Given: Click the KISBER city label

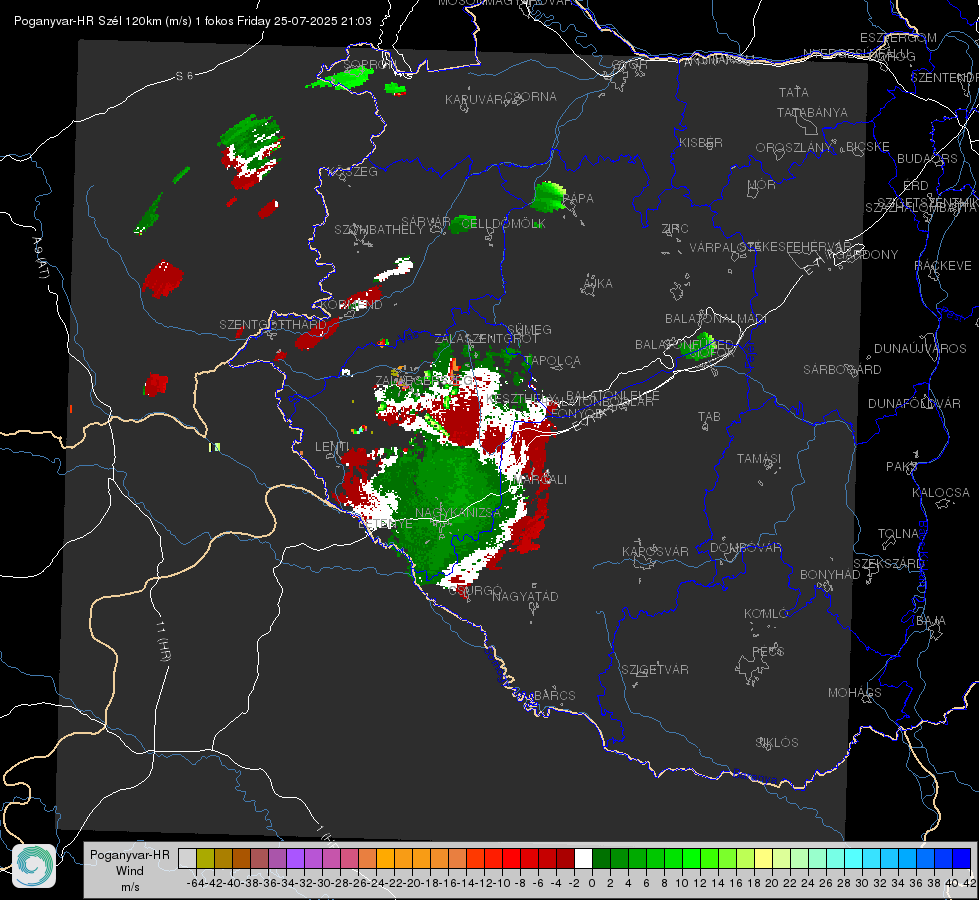Looking at the screenshot, I should click(701, 142).
